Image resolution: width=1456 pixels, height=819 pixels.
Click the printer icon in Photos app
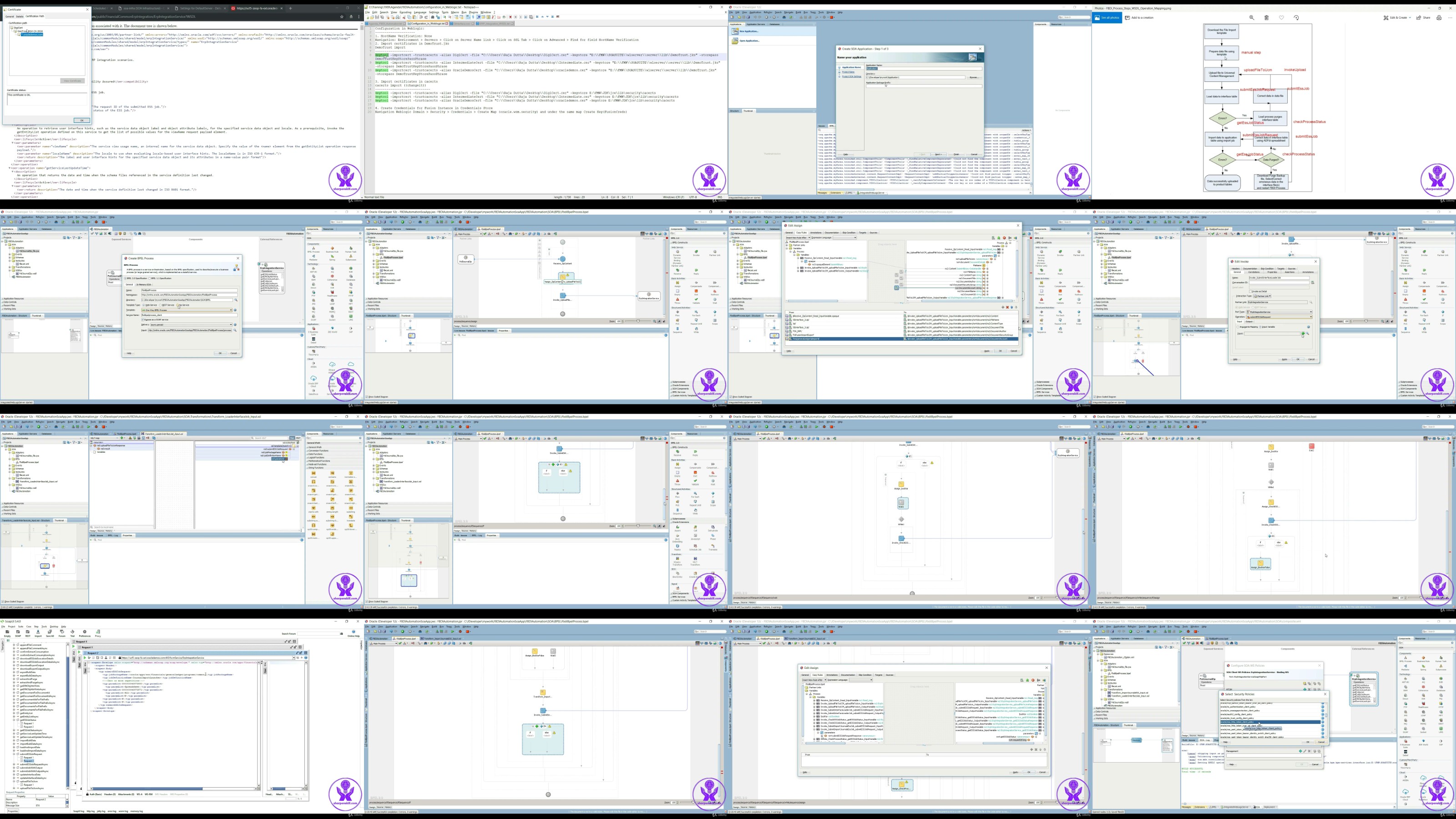tap(1439, 18)
